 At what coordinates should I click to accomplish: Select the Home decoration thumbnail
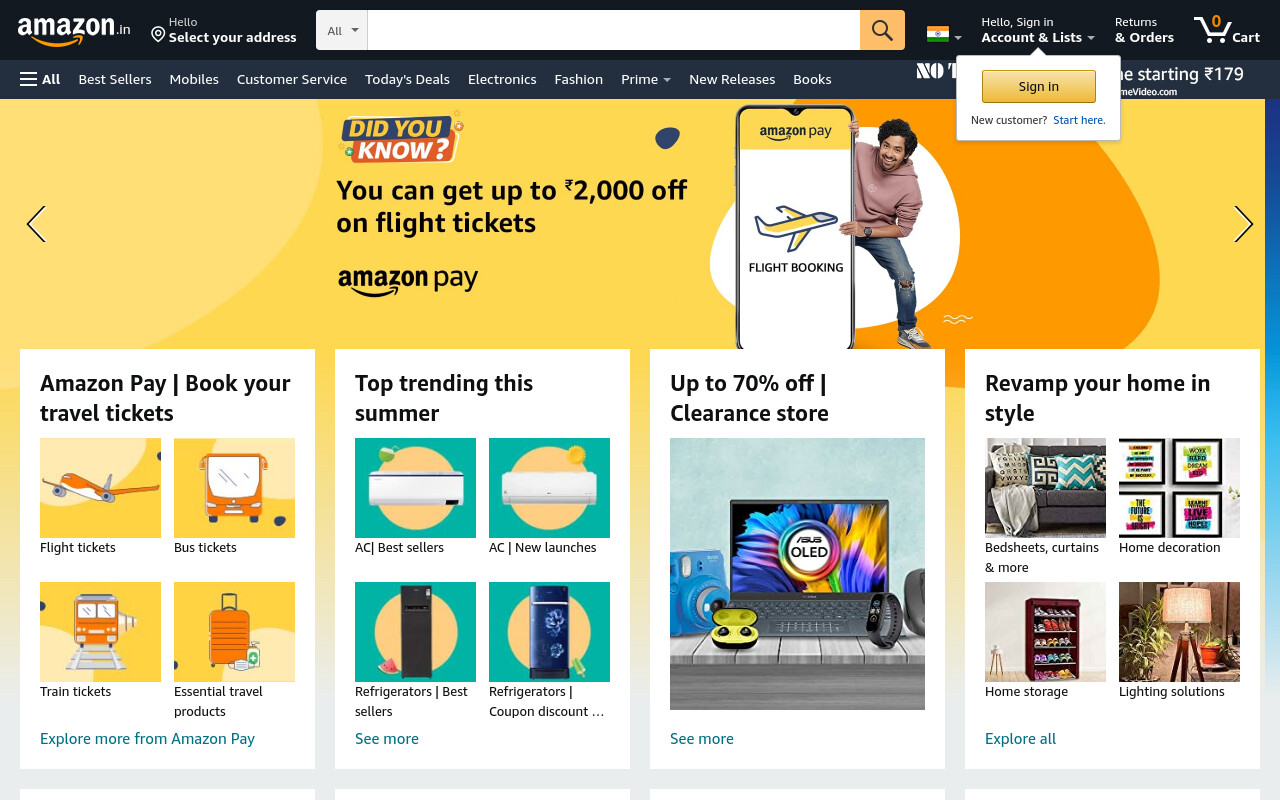pos(1179,488)
